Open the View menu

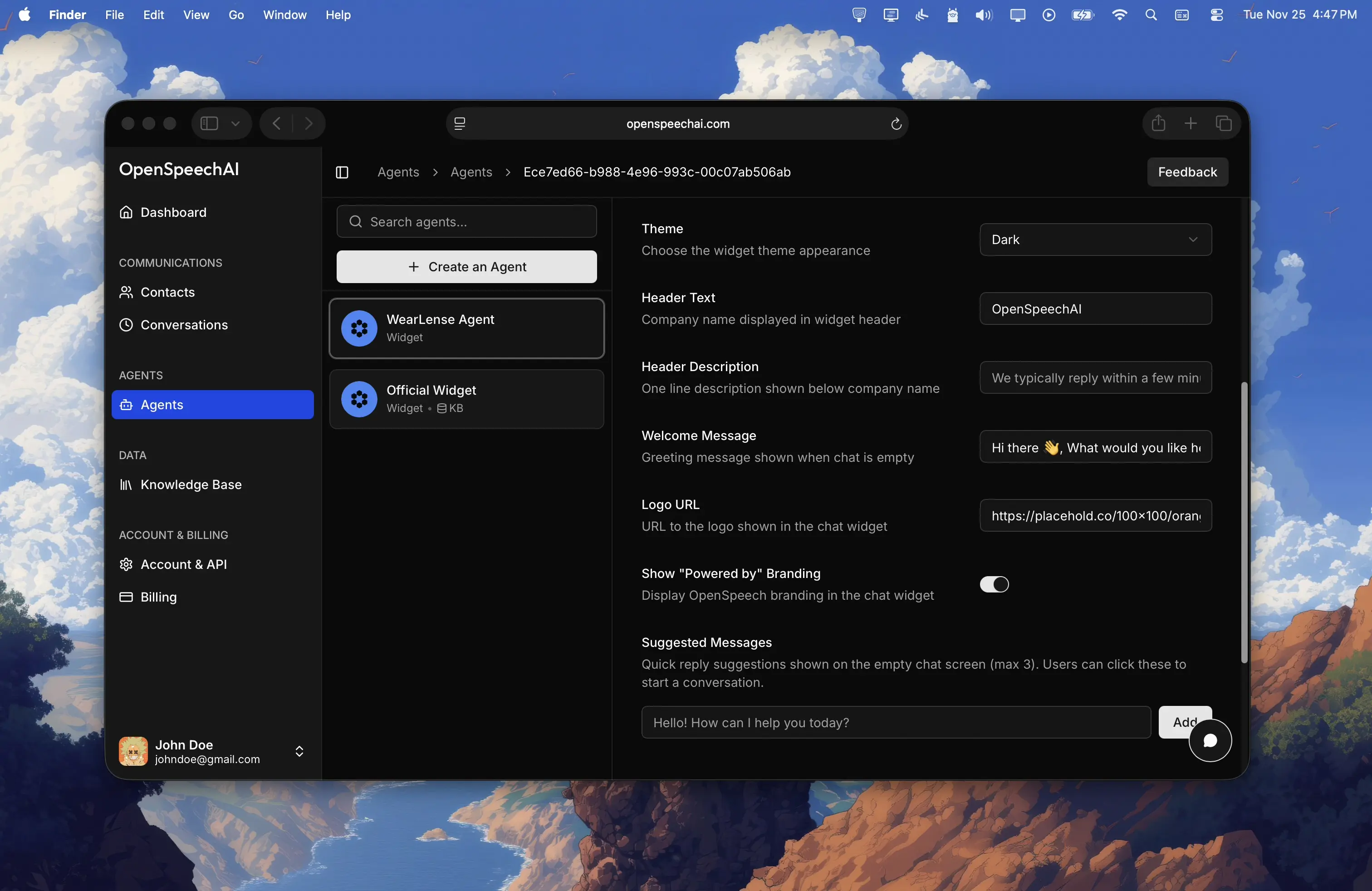click(x=196, y=15)
